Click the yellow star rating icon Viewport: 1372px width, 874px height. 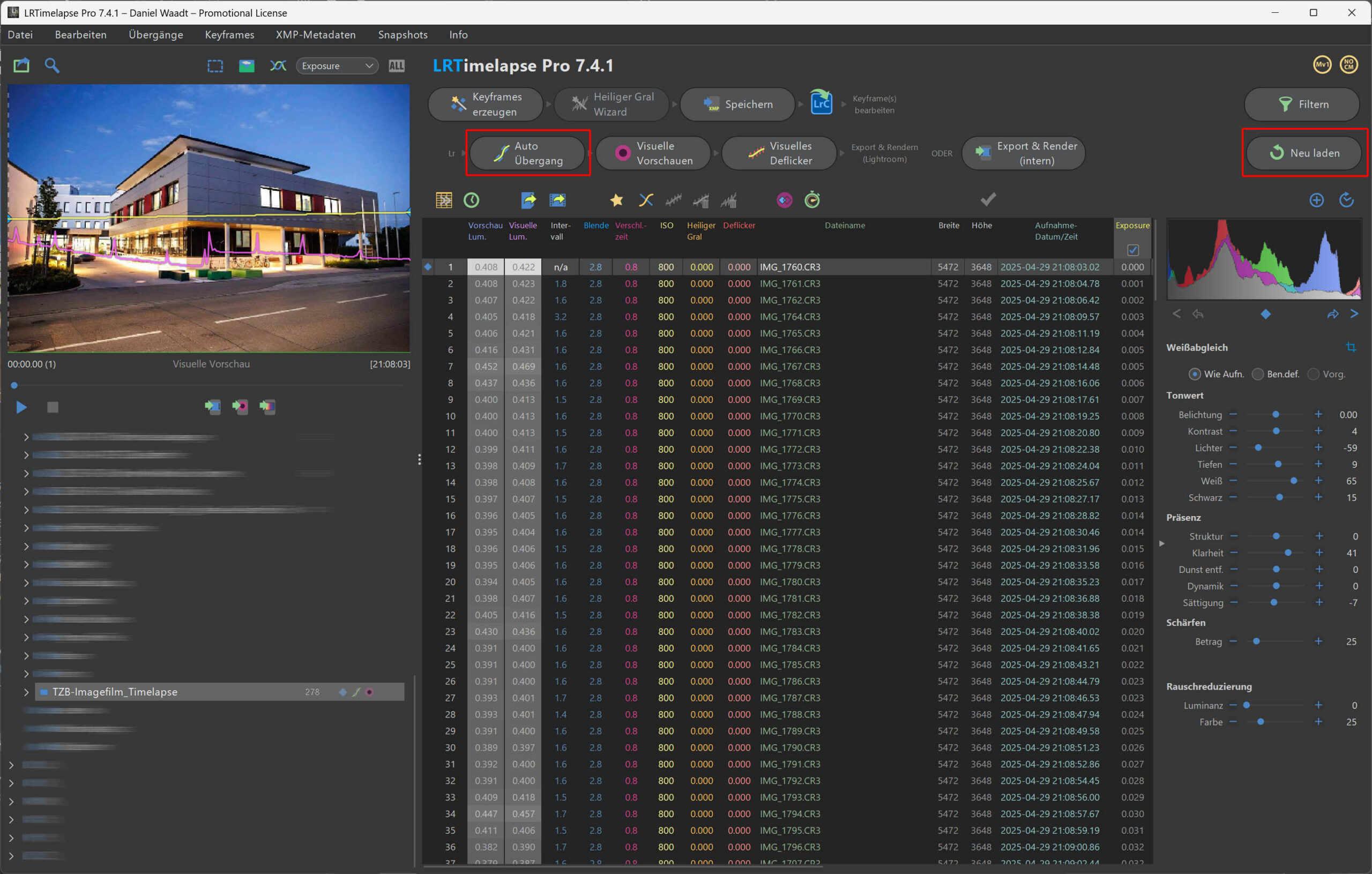tap(616, 200)
